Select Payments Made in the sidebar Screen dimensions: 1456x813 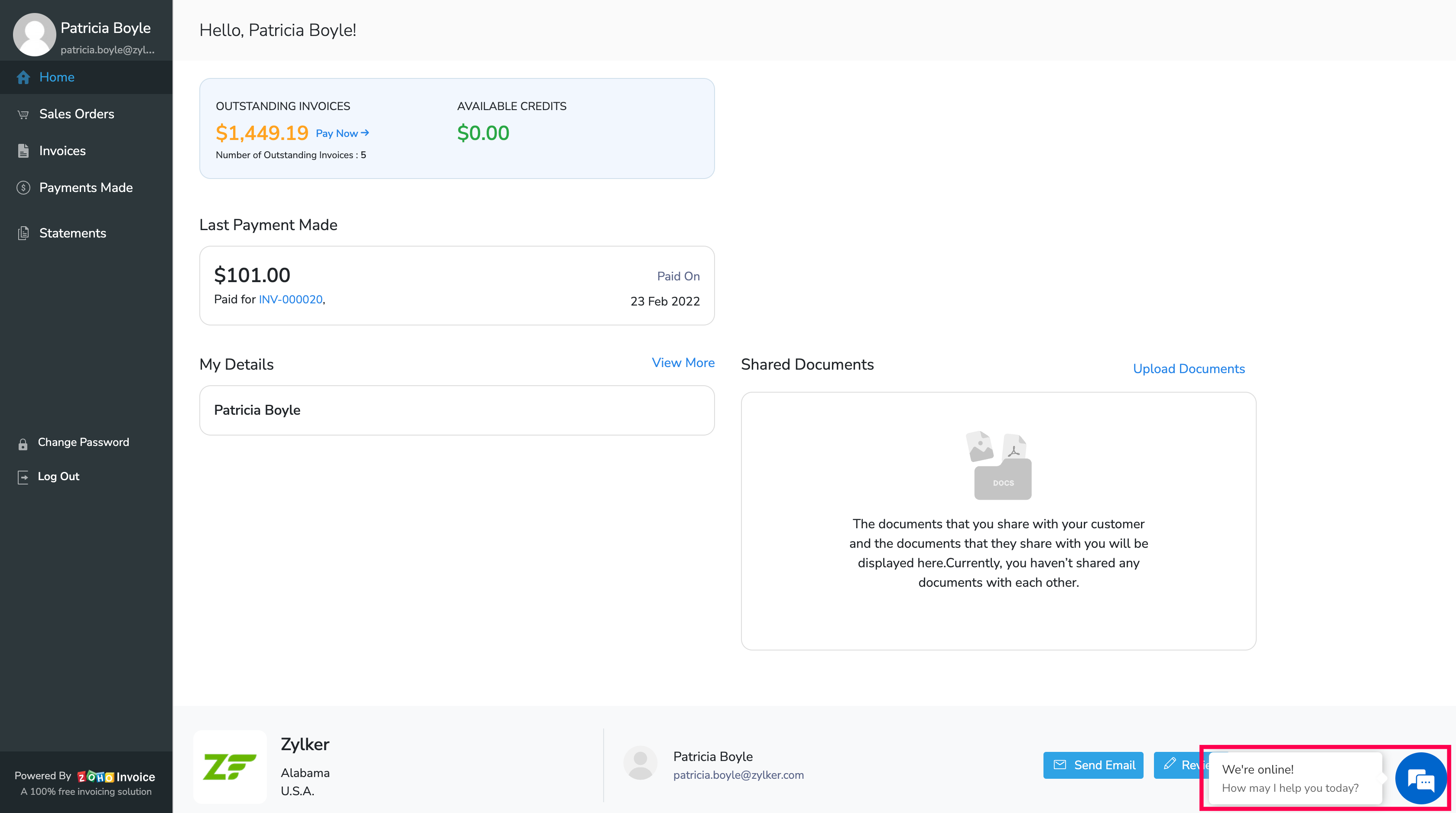[x=86, y=188]
